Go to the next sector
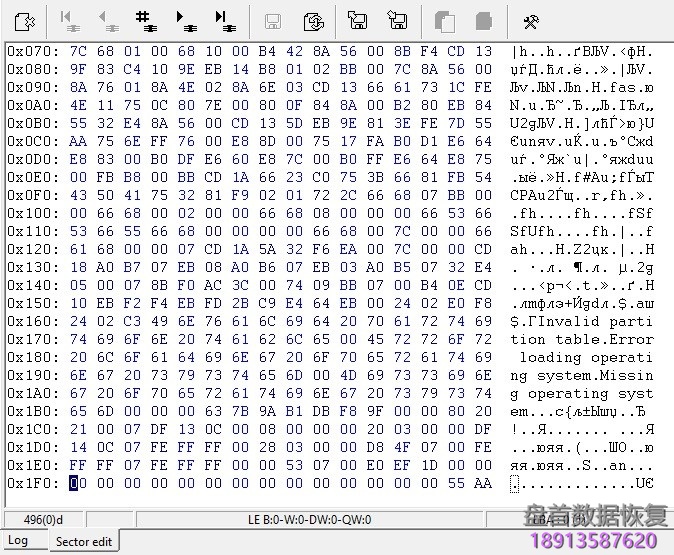674x555 pixels. coord(186,20)
